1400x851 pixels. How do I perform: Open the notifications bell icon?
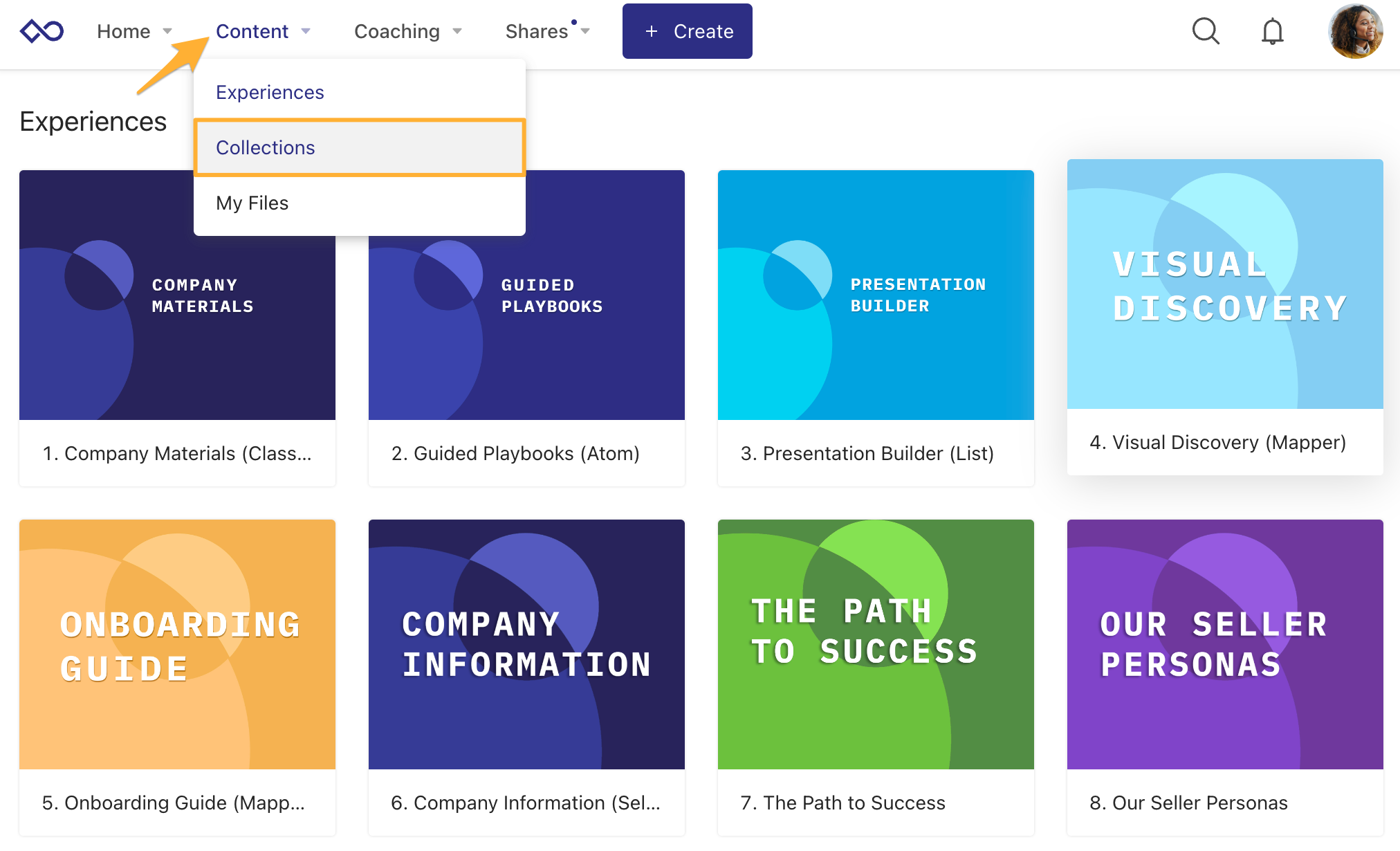[x=1272, y=31]
